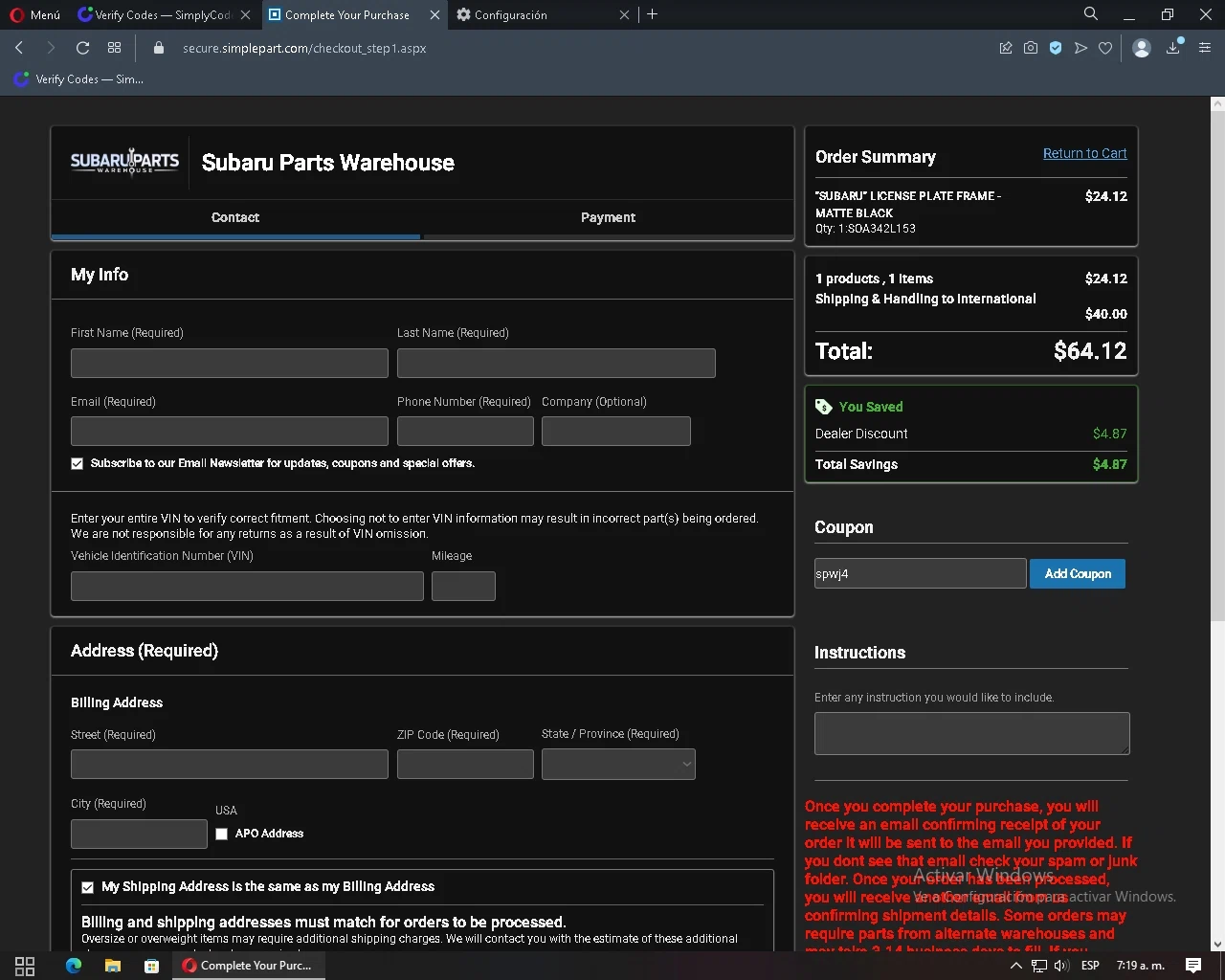Click the Last Name input field

tap(556, 363)
